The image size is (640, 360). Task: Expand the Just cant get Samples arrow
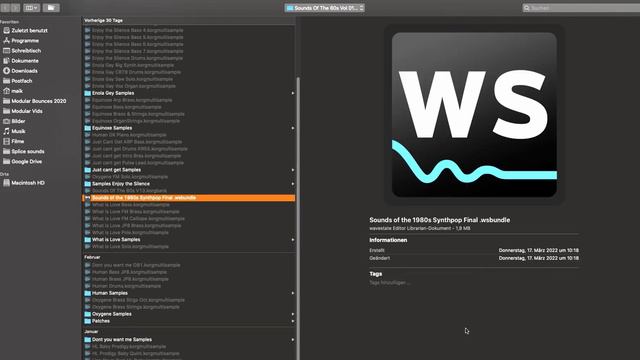tap(293, 170)
